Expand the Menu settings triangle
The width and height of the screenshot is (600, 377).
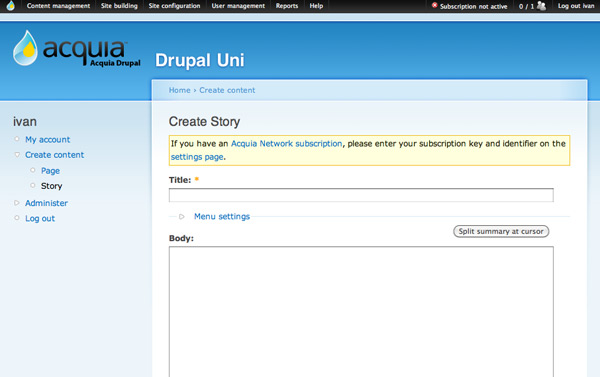pos(182,217)
